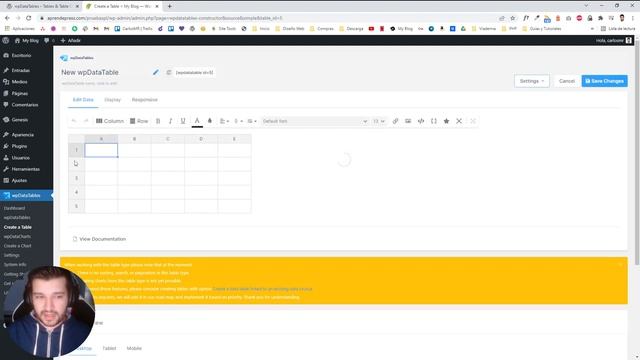Viewport: 640px width, 360px height.
Task: Open View Documentation link
Action: tap(99, 239)
